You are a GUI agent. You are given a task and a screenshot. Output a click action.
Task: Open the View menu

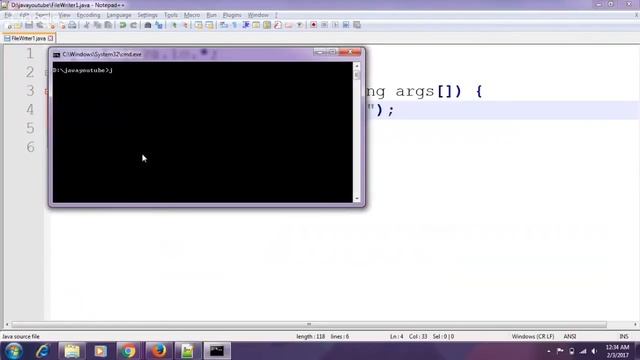click(64, 15)
